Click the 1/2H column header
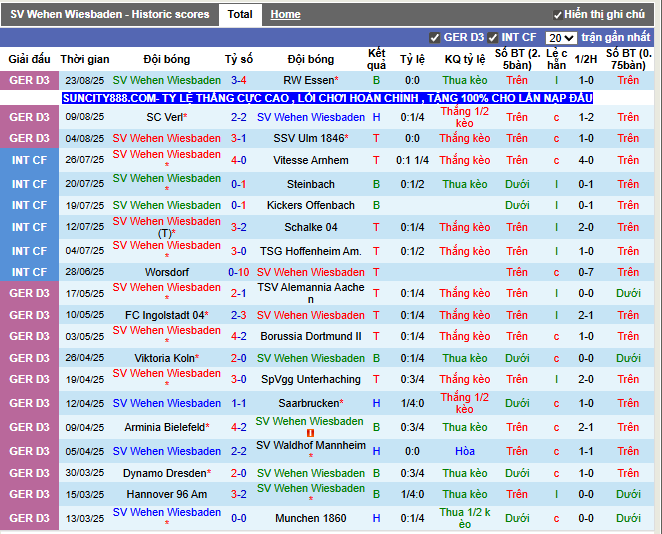 (586, 59)
